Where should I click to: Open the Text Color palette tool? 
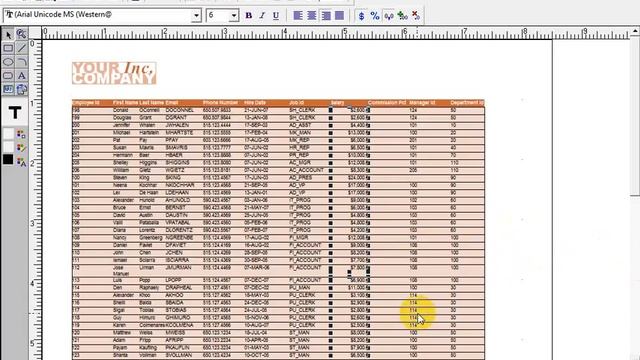point(21,162)
